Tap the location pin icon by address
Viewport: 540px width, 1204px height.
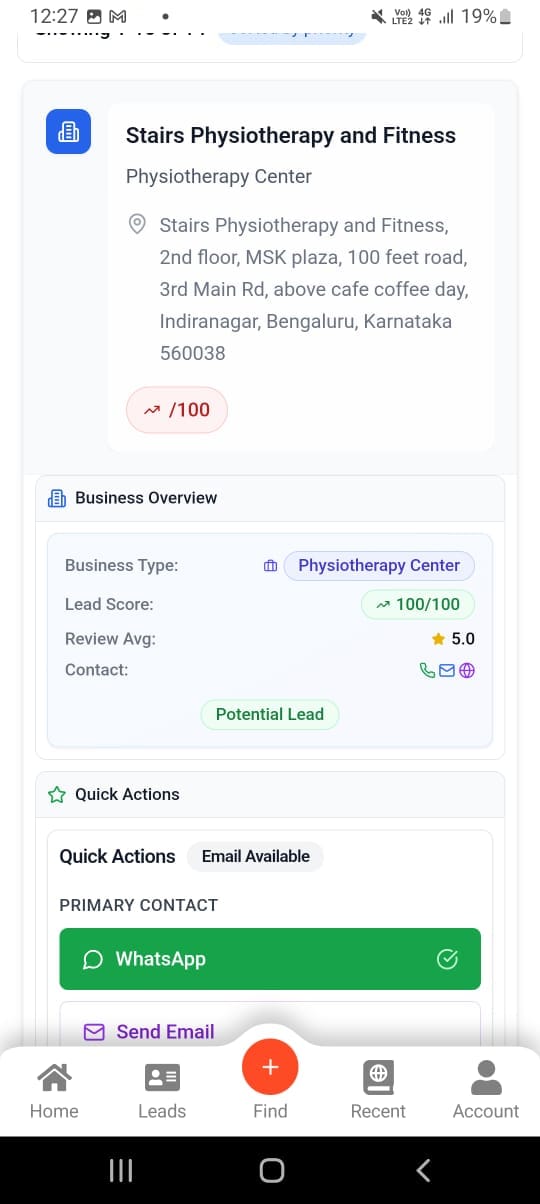coord(138,224)
